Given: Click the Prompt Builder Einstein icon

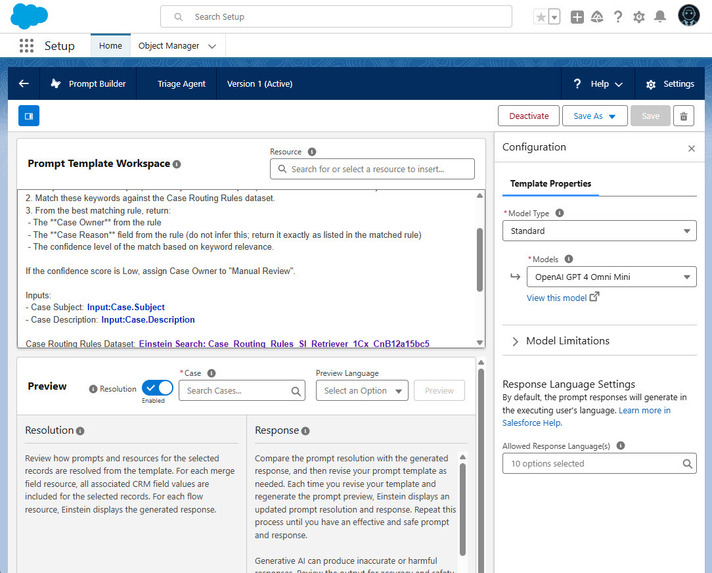Looking at the screenshot, I should click(x=55, y=84).
